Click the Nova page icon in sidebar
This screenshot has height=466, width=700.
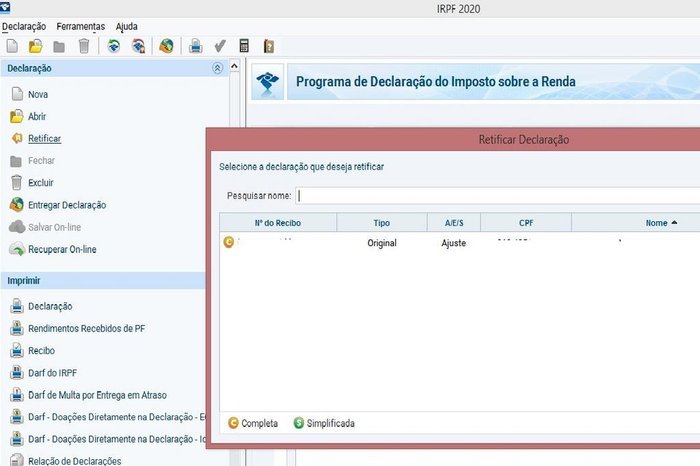pyautogui.click(x=17, y=94)
